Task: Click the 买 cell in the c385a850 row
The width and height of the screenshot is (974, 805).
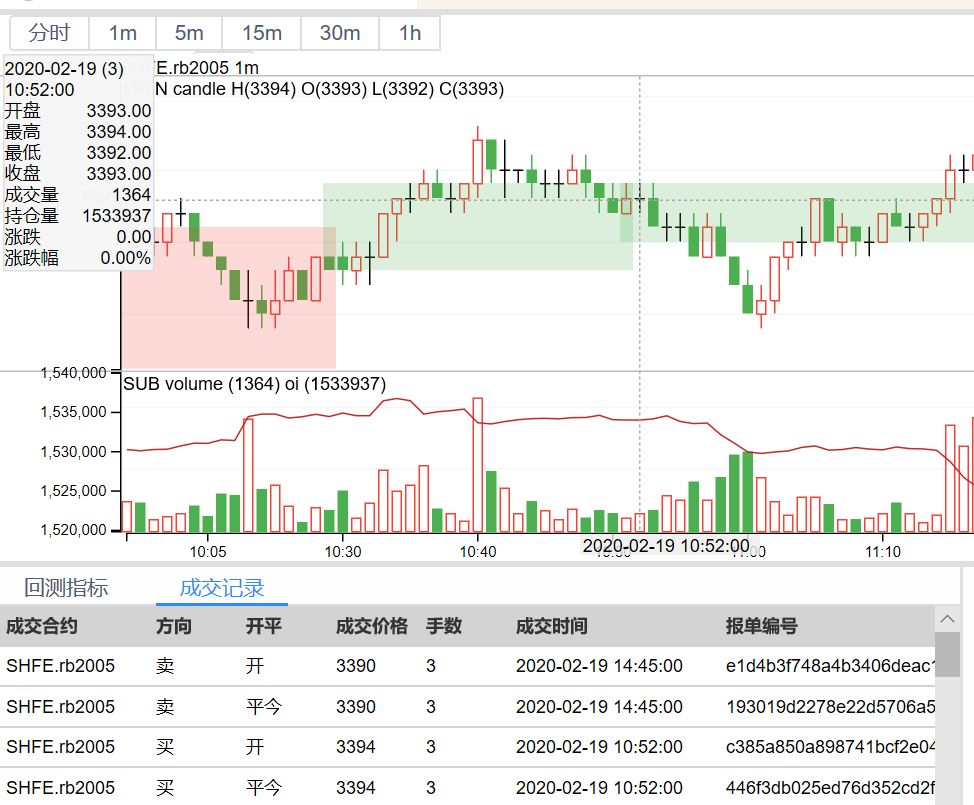Action: [165, 747]
